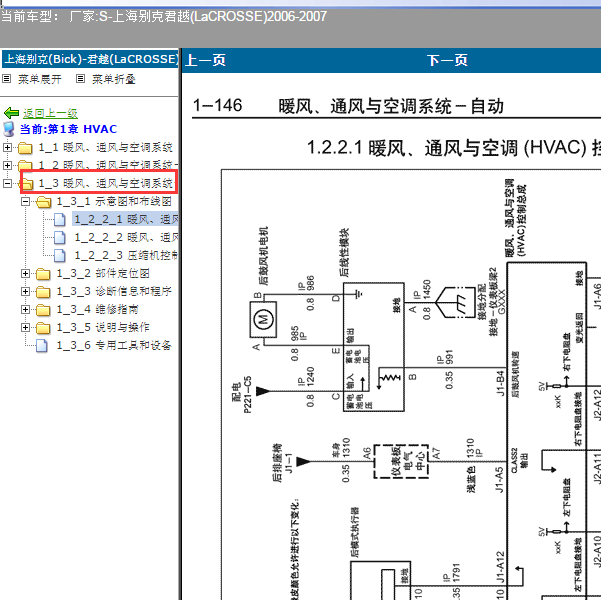Go to previous page with 上一页
Image resolution: width=601 pixels, height=600 pixels.
click(205, 60)
